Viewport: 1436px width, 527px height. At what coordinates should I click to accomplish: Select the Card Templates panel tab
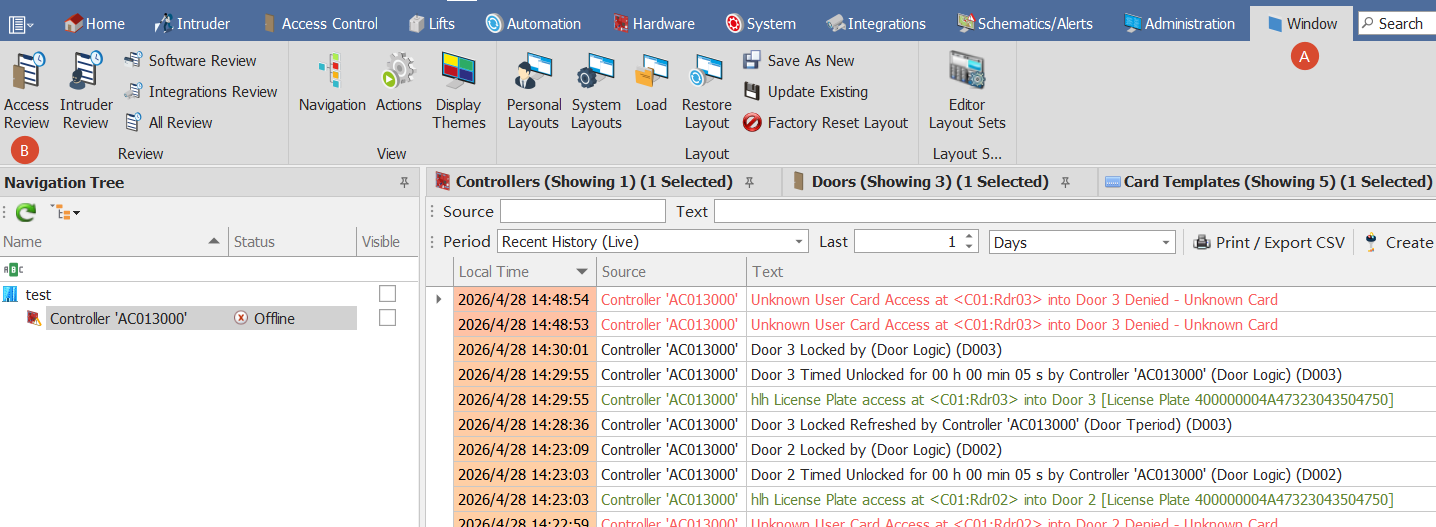1270,182
